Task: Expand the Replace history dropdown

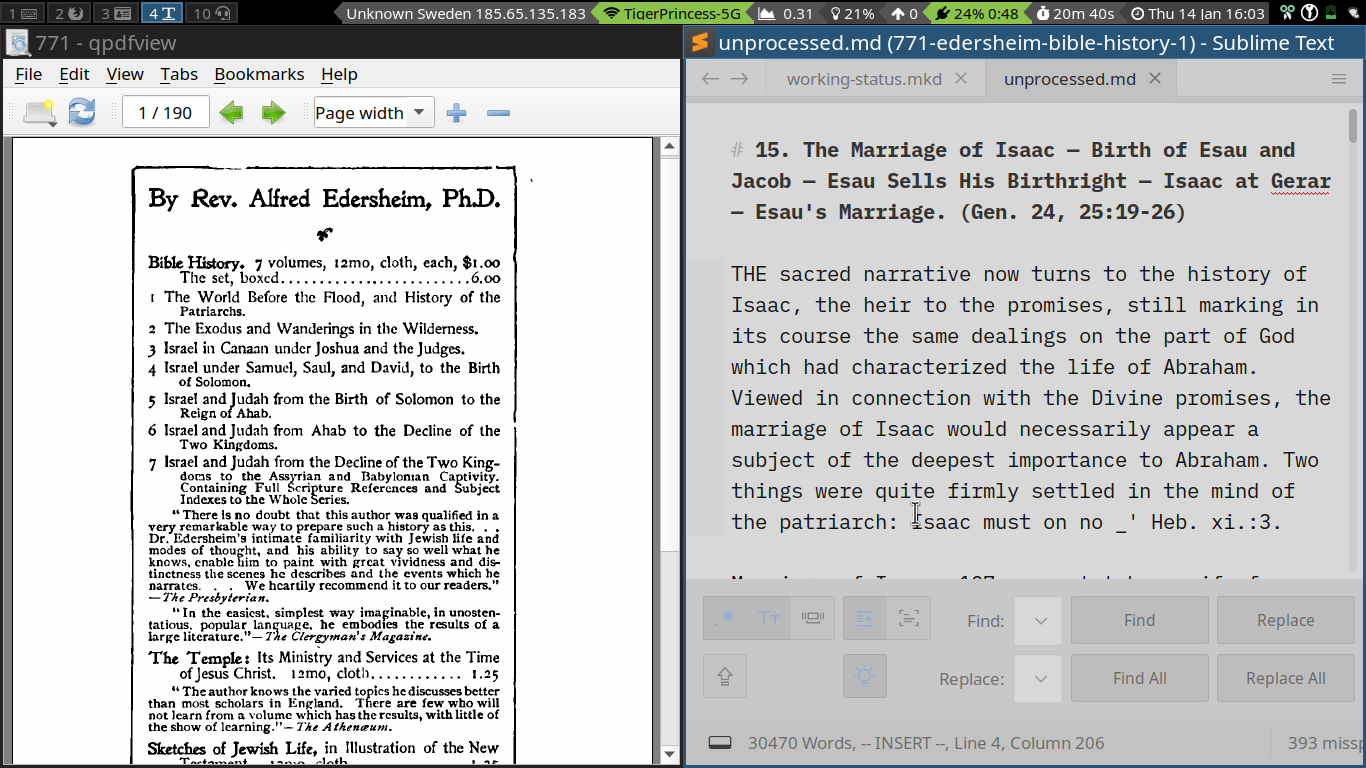Action: pos(1039,678)
